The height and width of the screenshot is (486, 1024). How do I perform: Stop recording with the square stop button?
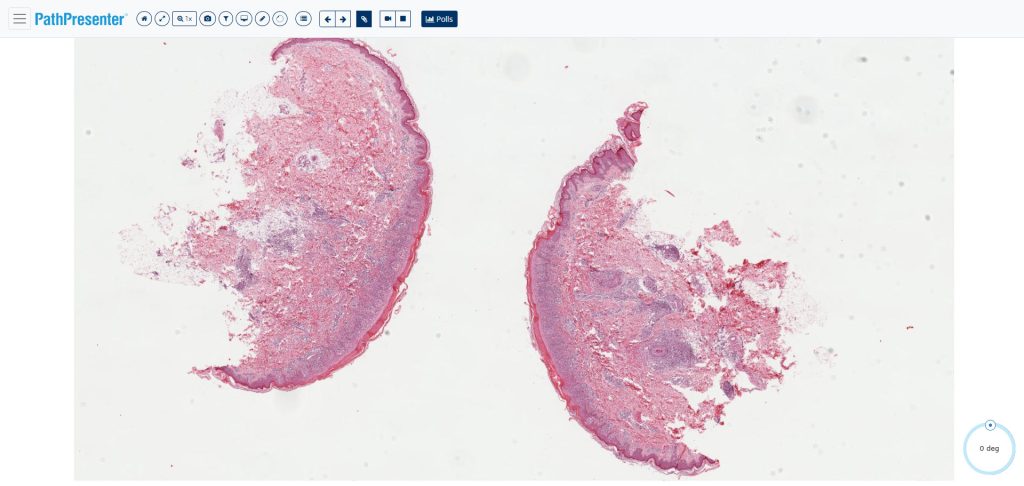[x=404, y=19]
